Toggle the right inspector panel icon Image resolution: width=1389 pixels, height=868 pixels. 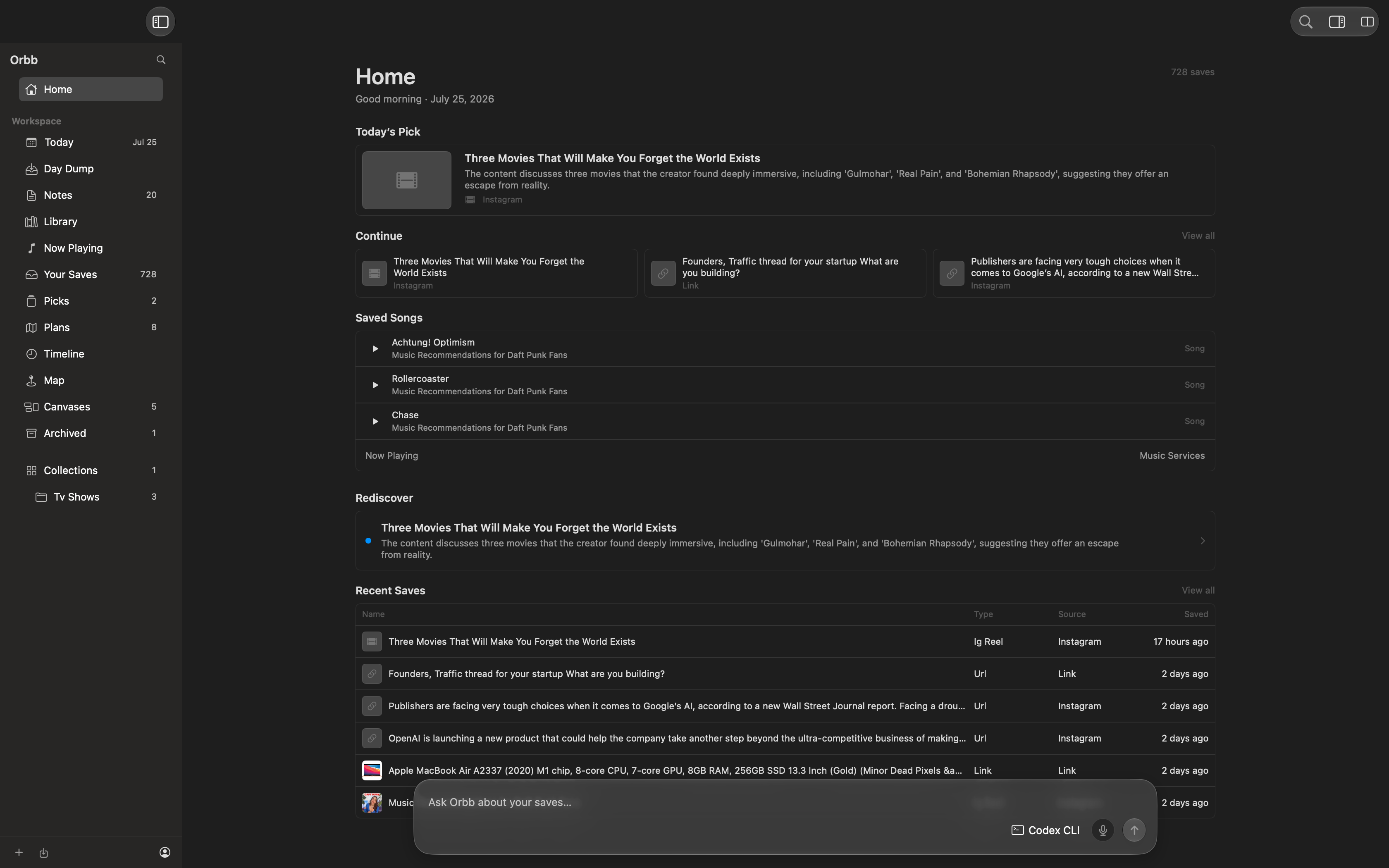(1337, 22)
